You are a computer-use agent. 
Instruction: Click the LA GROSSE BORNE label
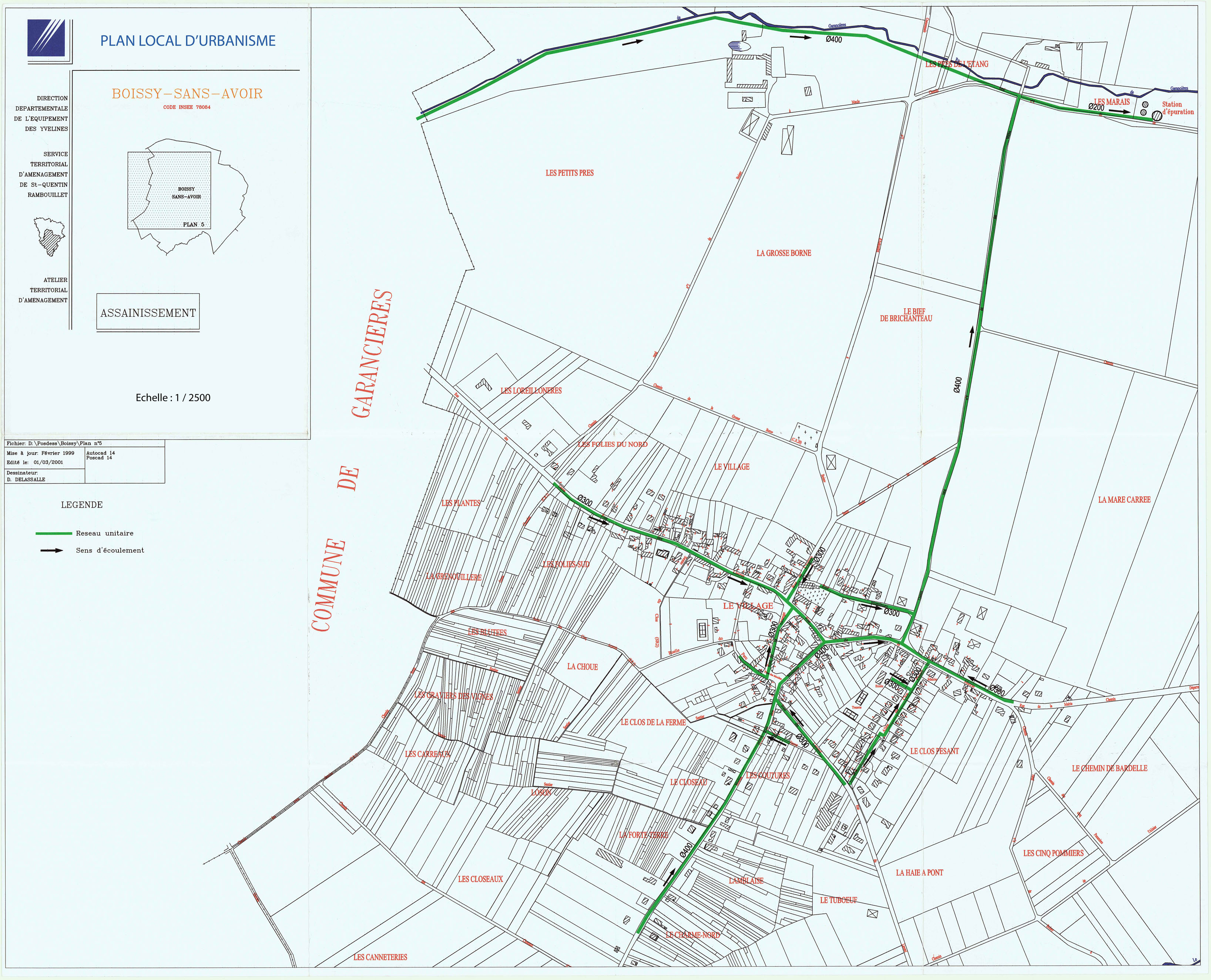click(784, 253)
